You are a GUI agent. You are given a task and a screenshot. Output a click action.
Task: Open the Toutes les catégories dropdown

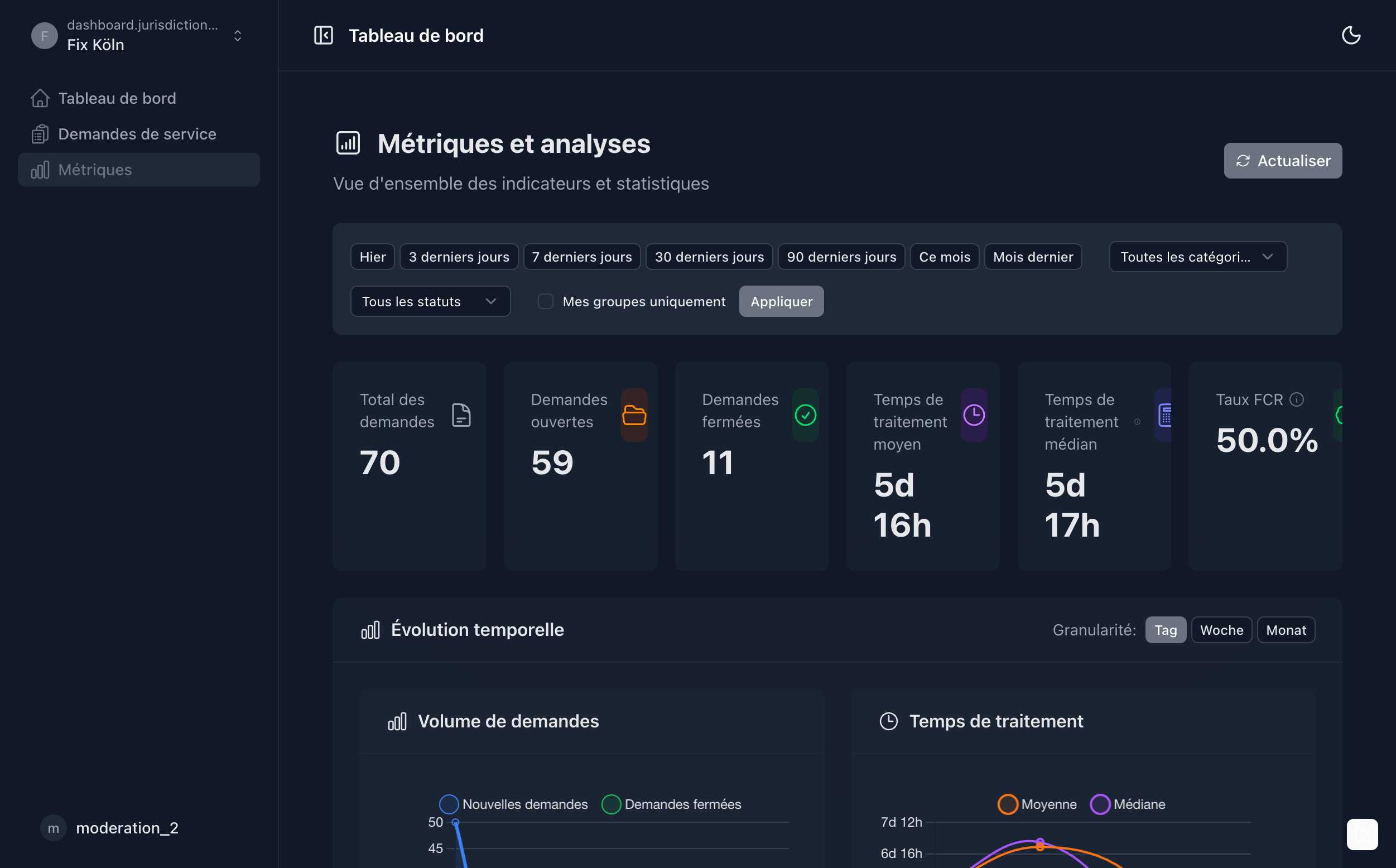(1197, 257)
